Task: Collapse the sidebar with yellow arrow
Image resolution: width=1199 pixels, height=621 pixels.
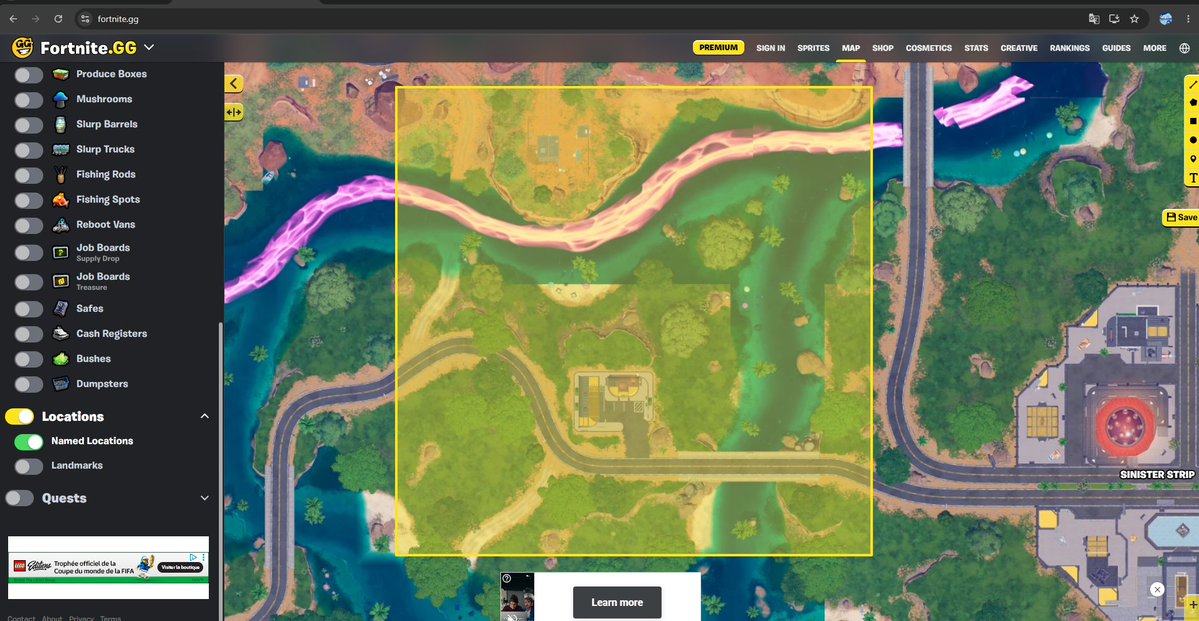Action: (233, 83)
